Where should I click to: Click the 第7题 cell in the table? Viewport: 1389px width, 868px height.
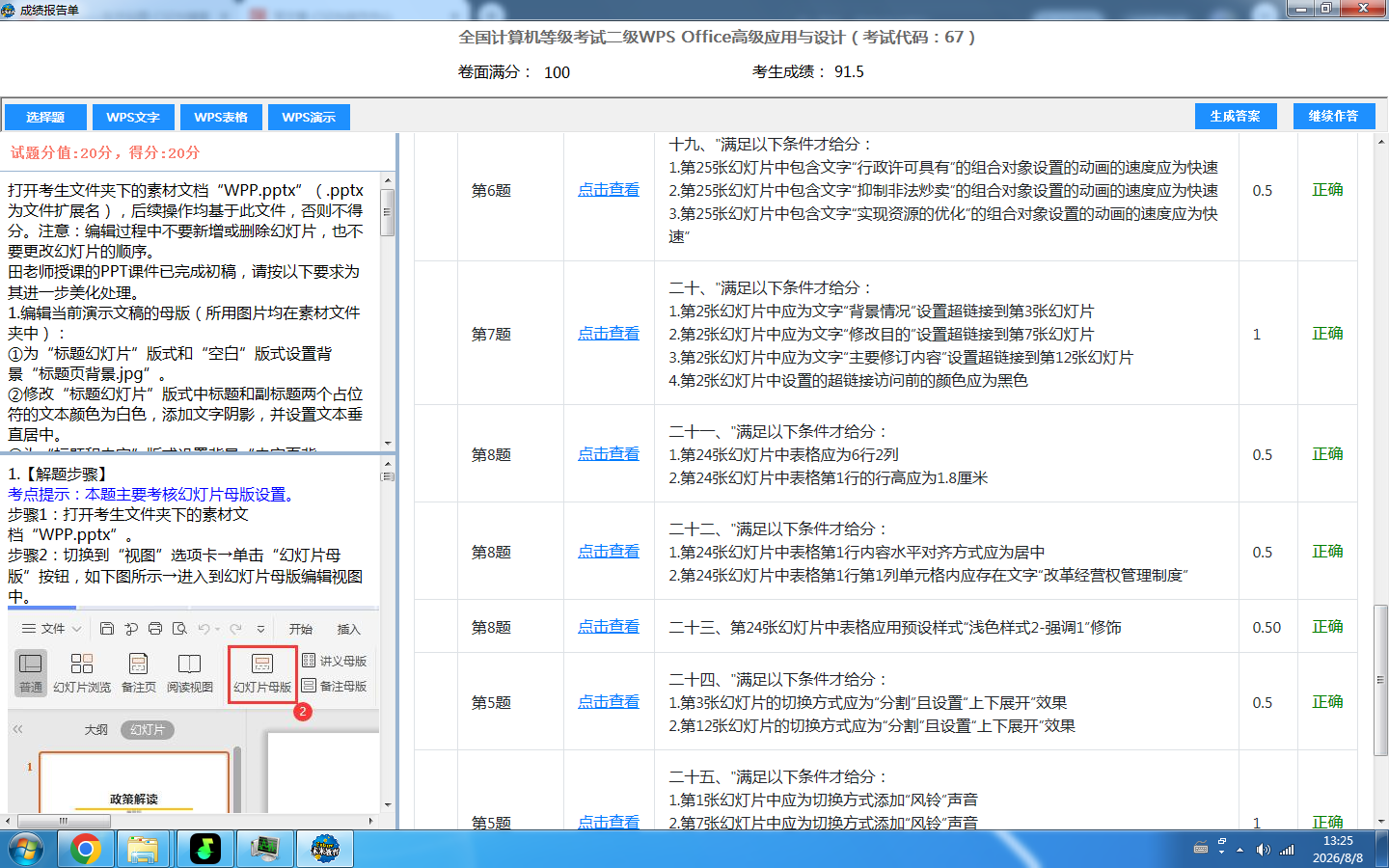tap(491, 334)
